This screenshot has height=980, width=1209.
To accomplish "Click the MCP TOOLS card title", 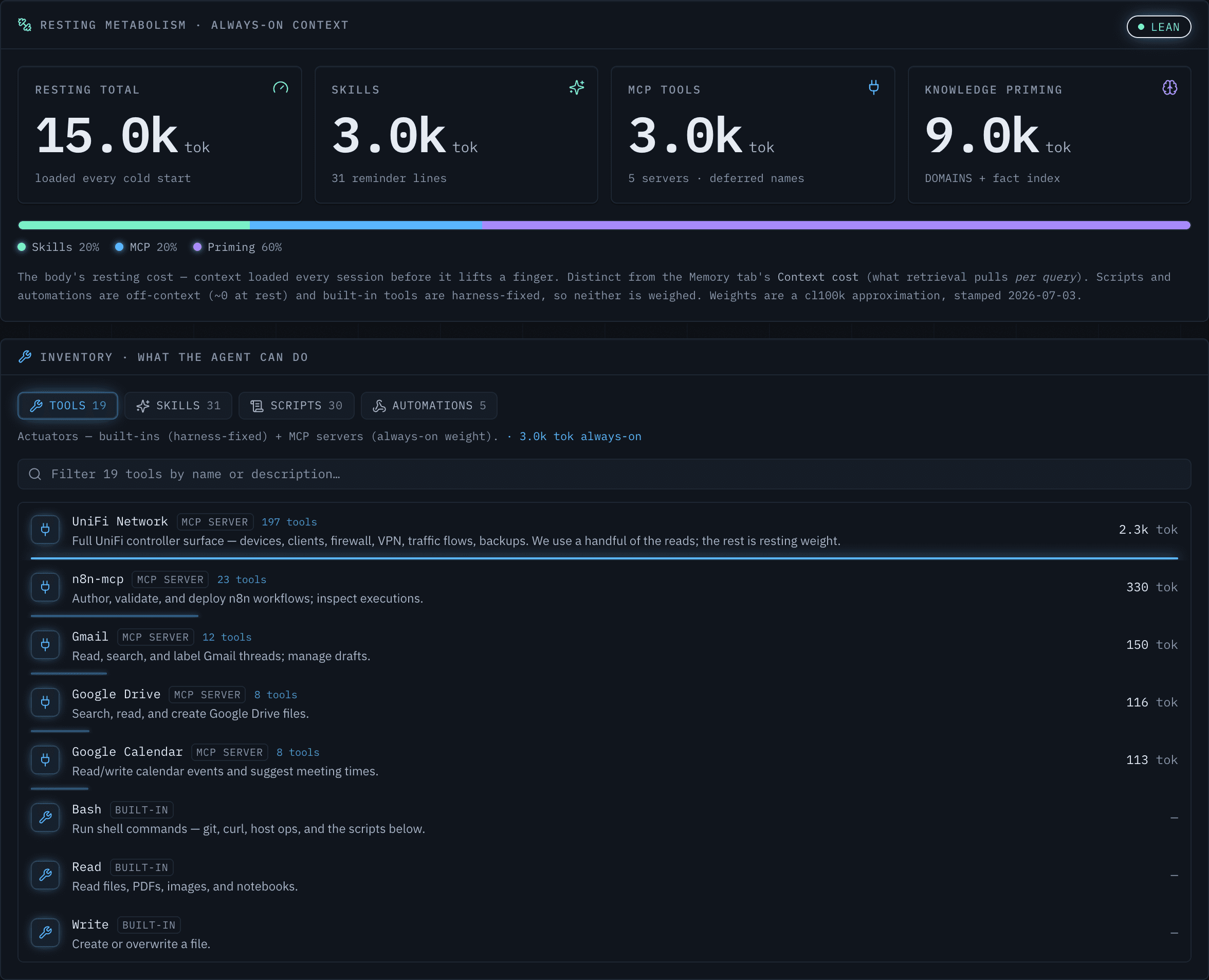I will click(664, 90).
